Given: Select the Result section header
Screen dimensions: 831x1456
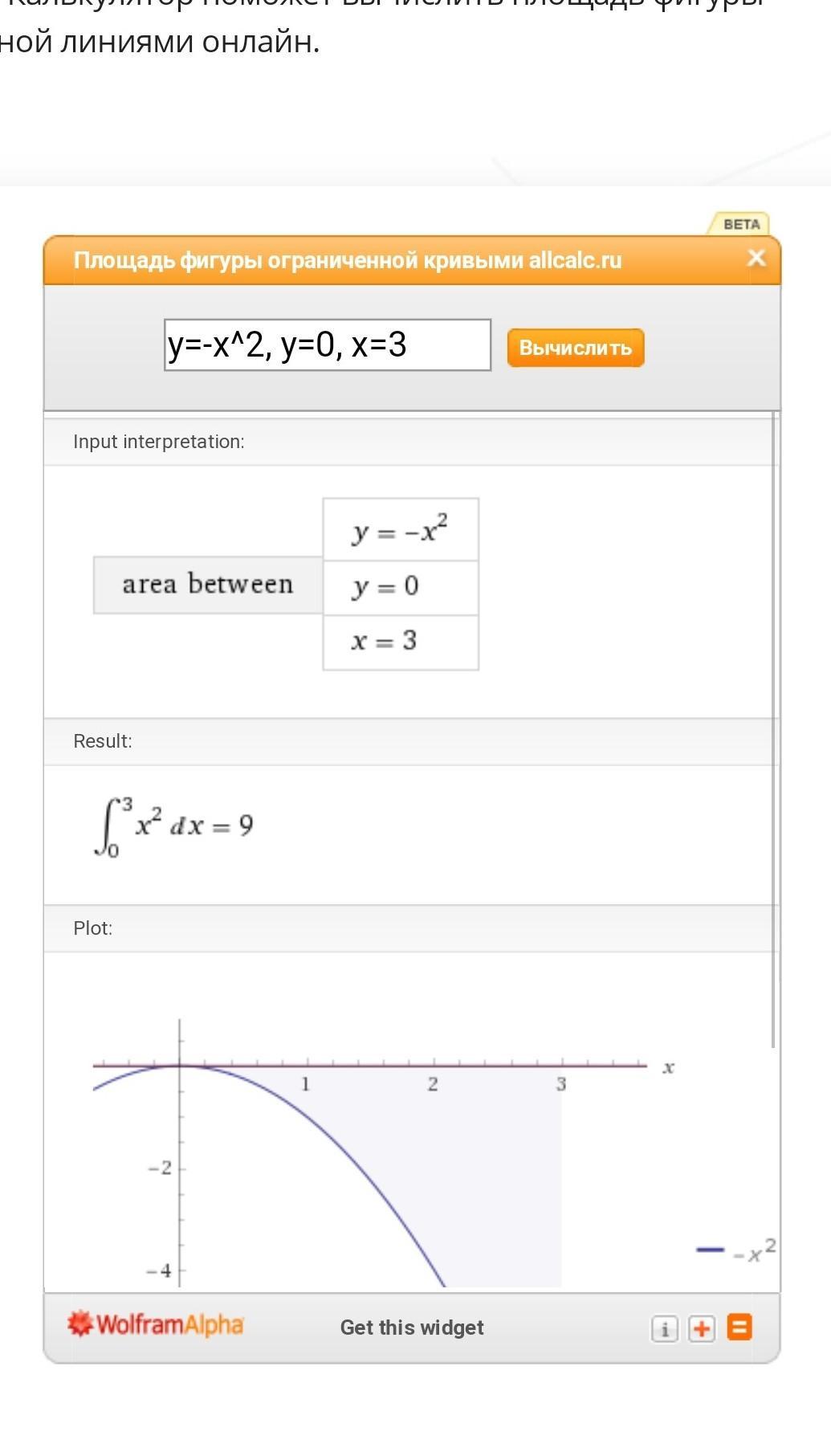Looking at the screenshot, I should click(103, 741).
